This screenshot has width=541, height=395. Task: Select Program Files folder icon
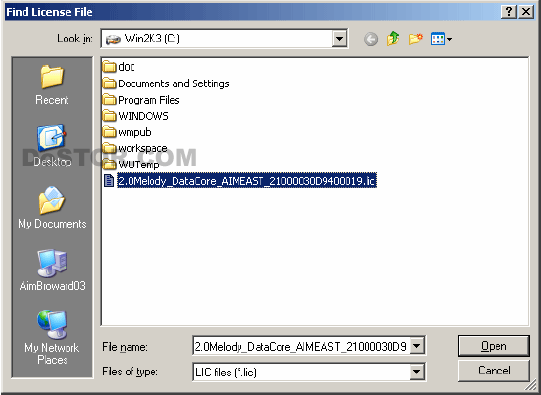point(109,100)
